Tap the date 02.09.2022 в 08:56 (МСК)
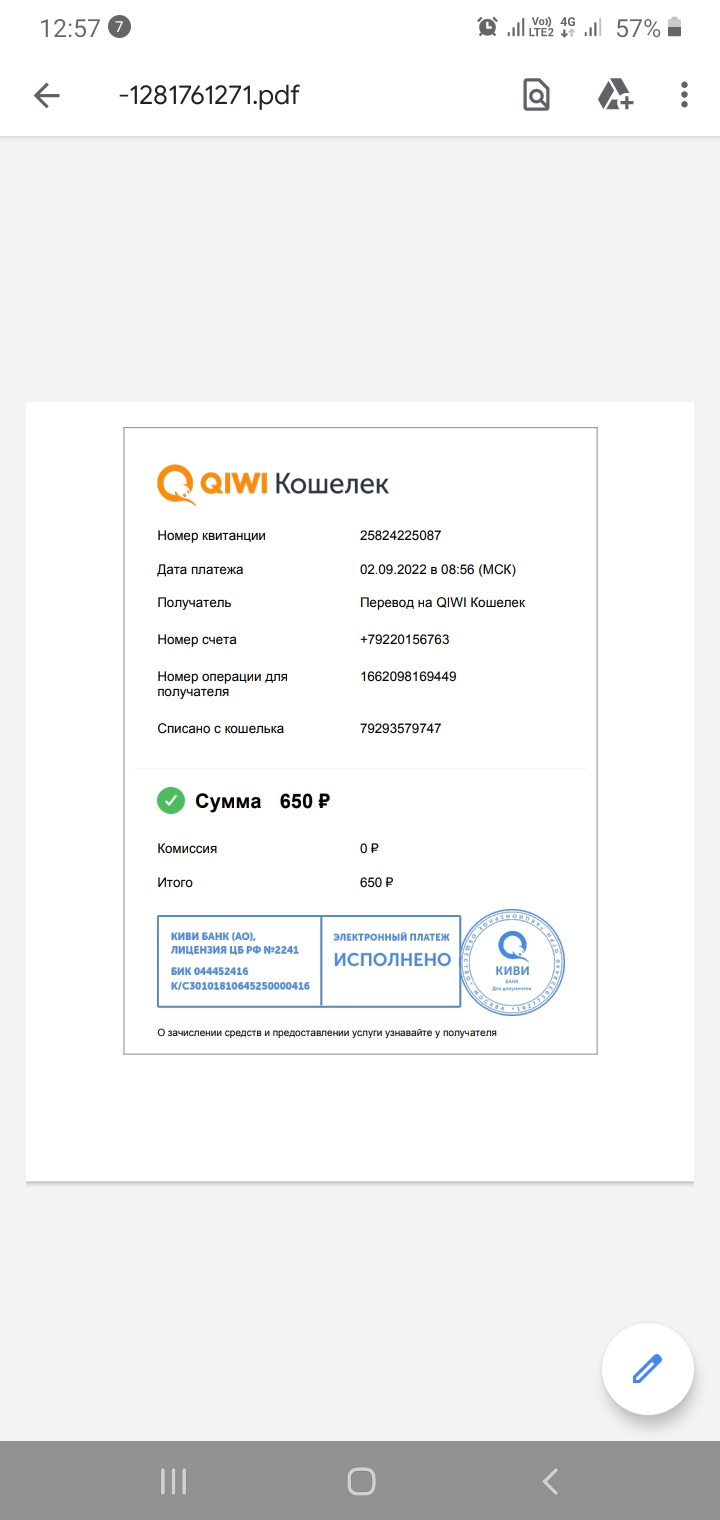This screenshot has width=720, height=1520. pyautogui.click(x=438, y=570)
